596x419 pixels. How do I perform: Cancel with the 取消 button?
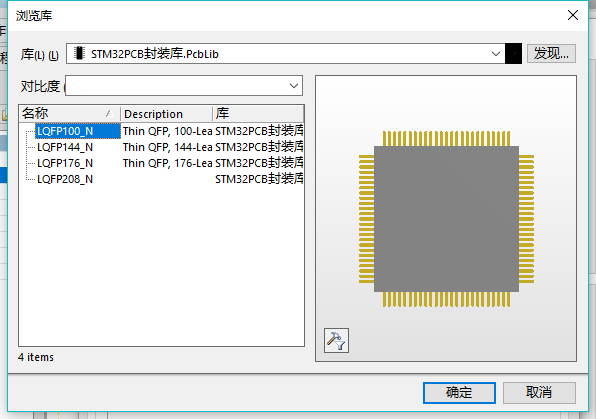point(539,392)
